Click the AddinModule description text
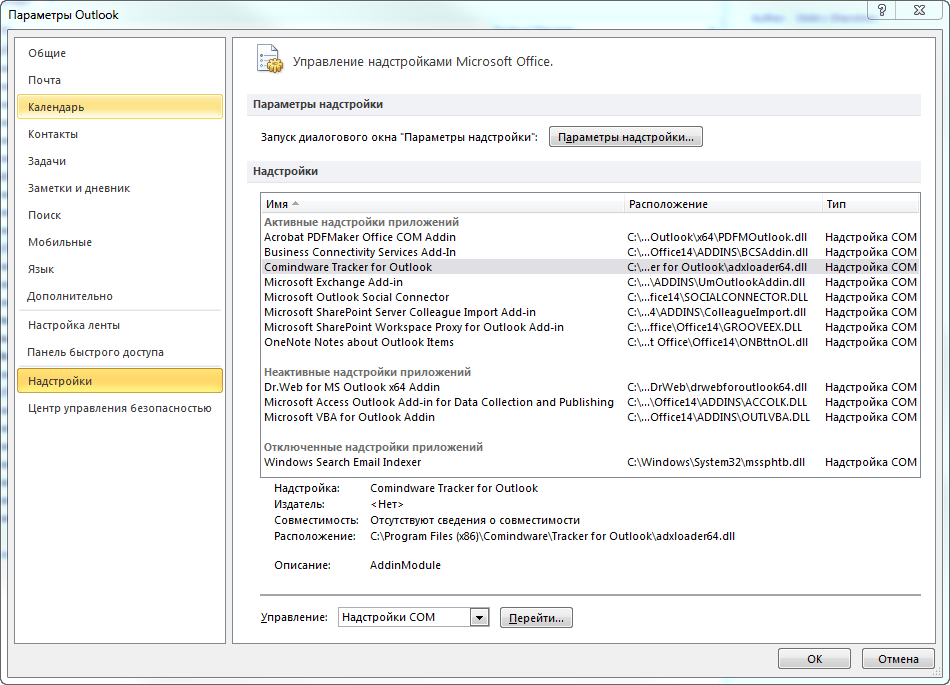 pos(405,565)
